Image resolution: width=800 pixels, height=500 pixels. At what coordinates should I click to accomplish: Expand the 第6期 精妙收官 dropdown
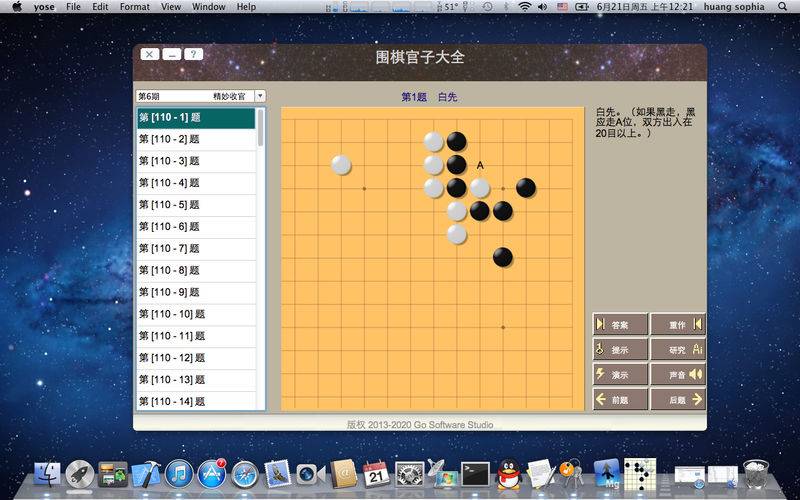coord(260,96)
